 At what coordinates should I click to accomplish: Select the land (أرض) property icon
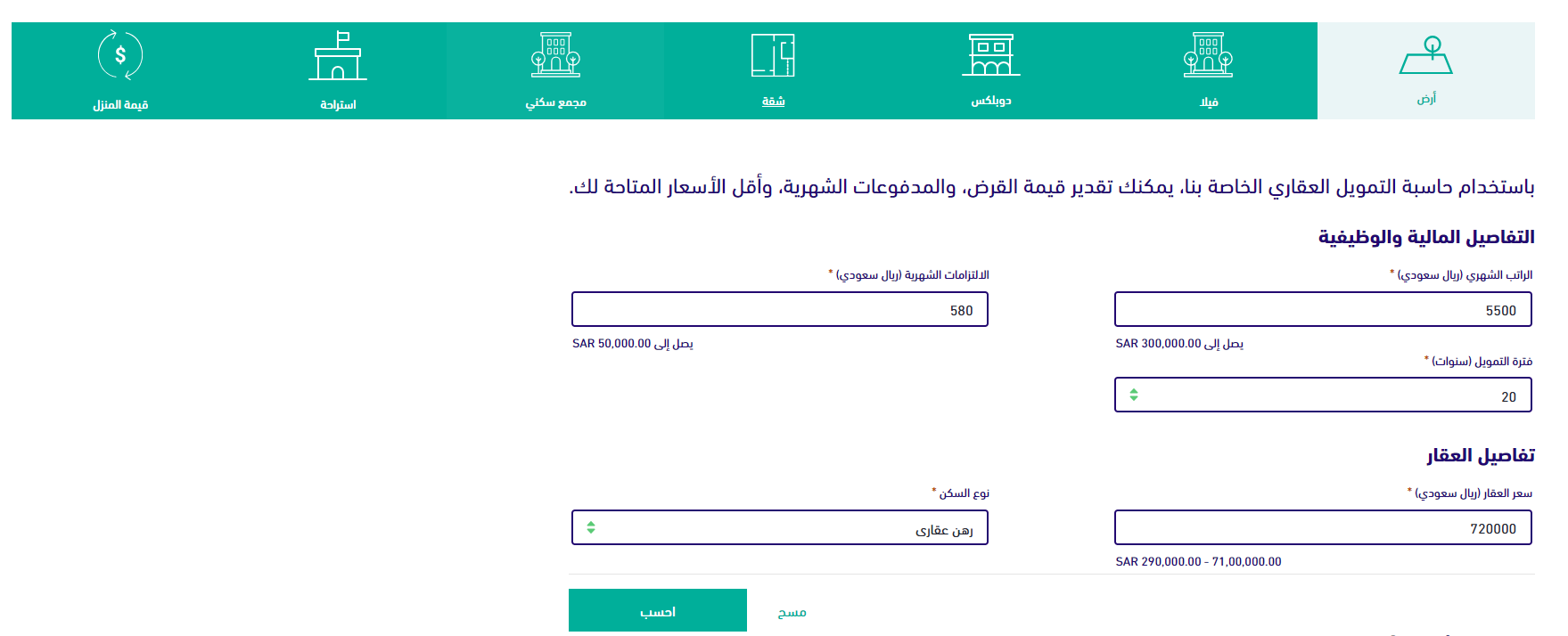[1426, 55]
